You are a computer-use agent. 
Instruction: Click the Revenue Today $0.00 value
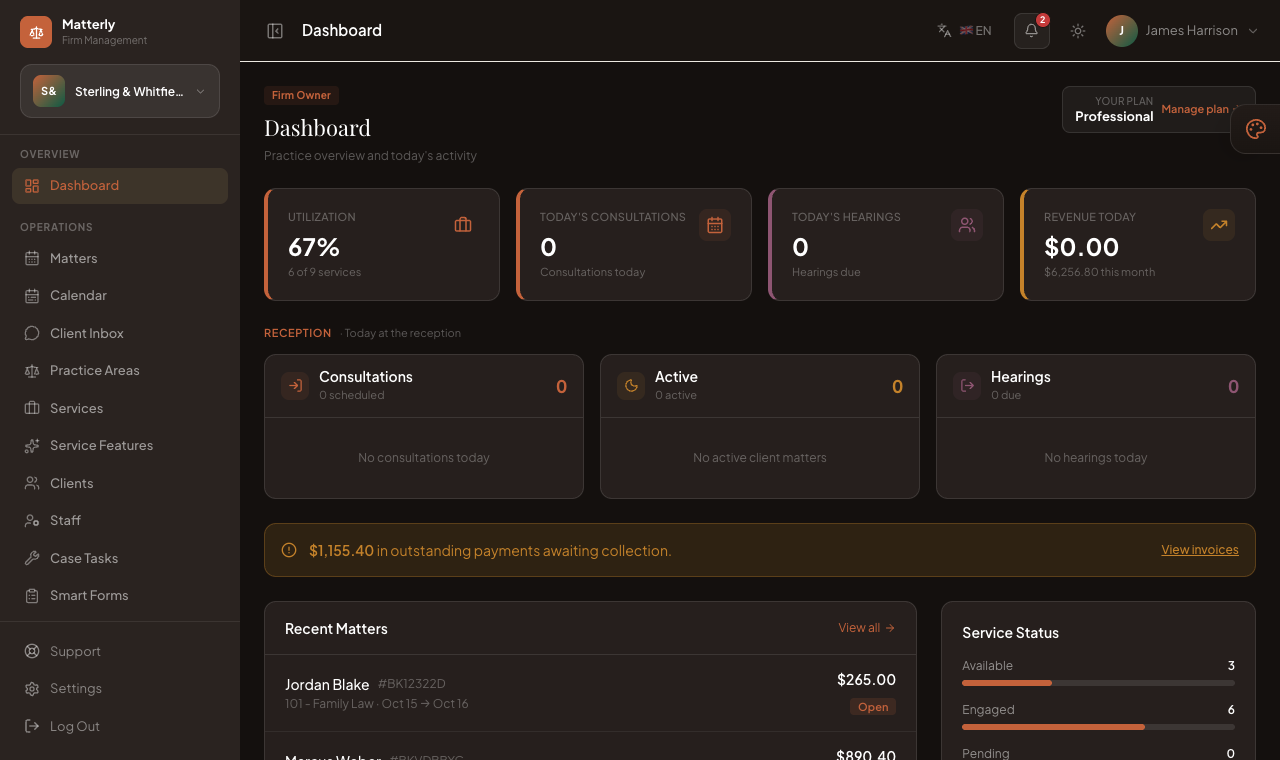(1082, 247)
